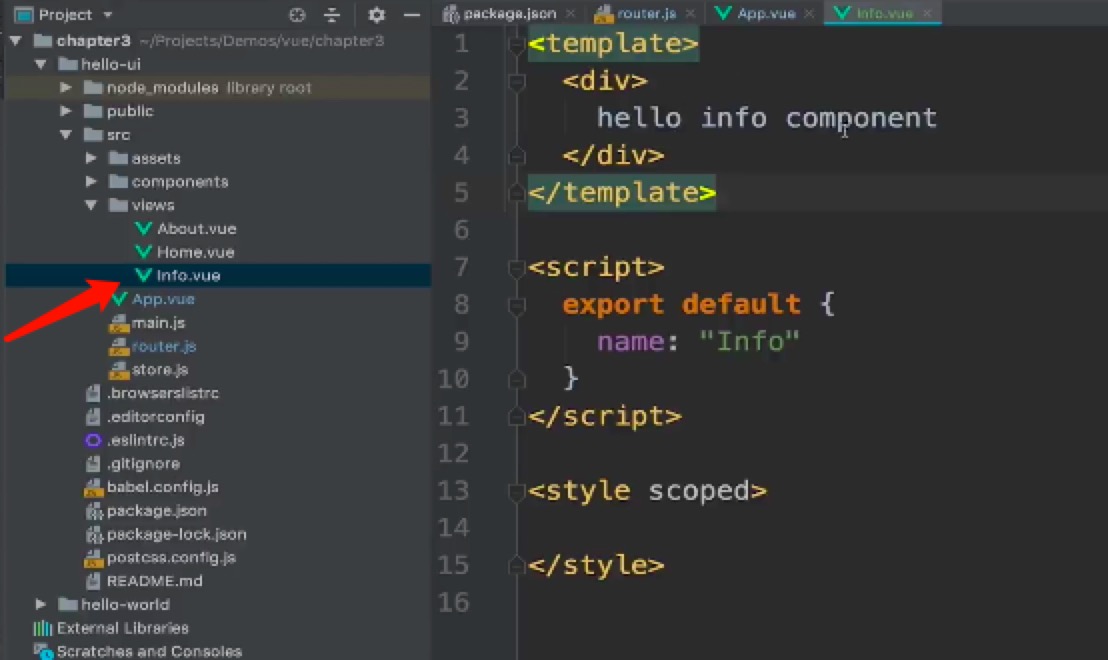Expand the components folder arrow
This screenshot has width=1108, height=660.
coord(91,182)
